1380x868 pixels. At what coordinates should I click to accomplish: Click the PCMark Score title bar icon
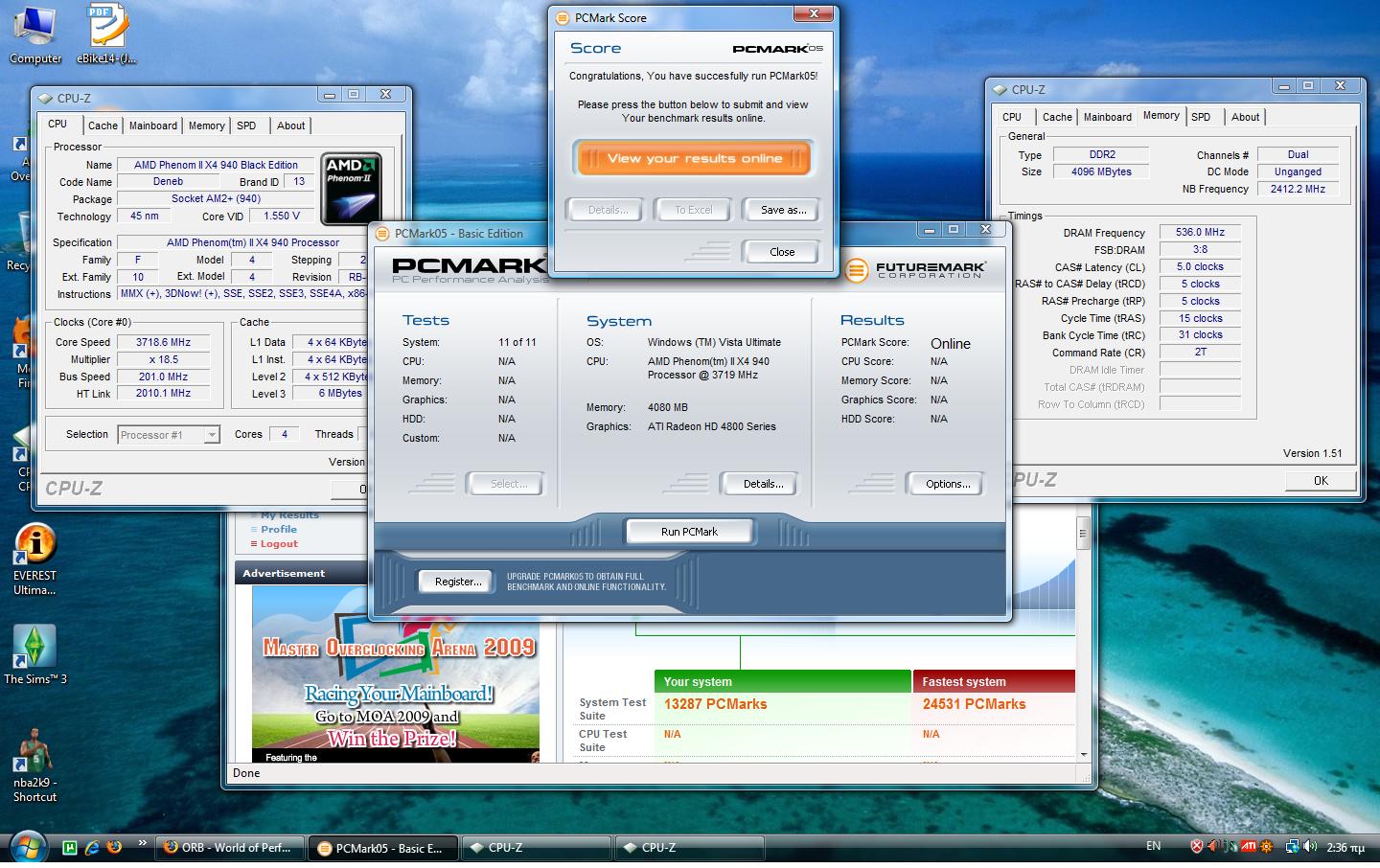[563, 17]
